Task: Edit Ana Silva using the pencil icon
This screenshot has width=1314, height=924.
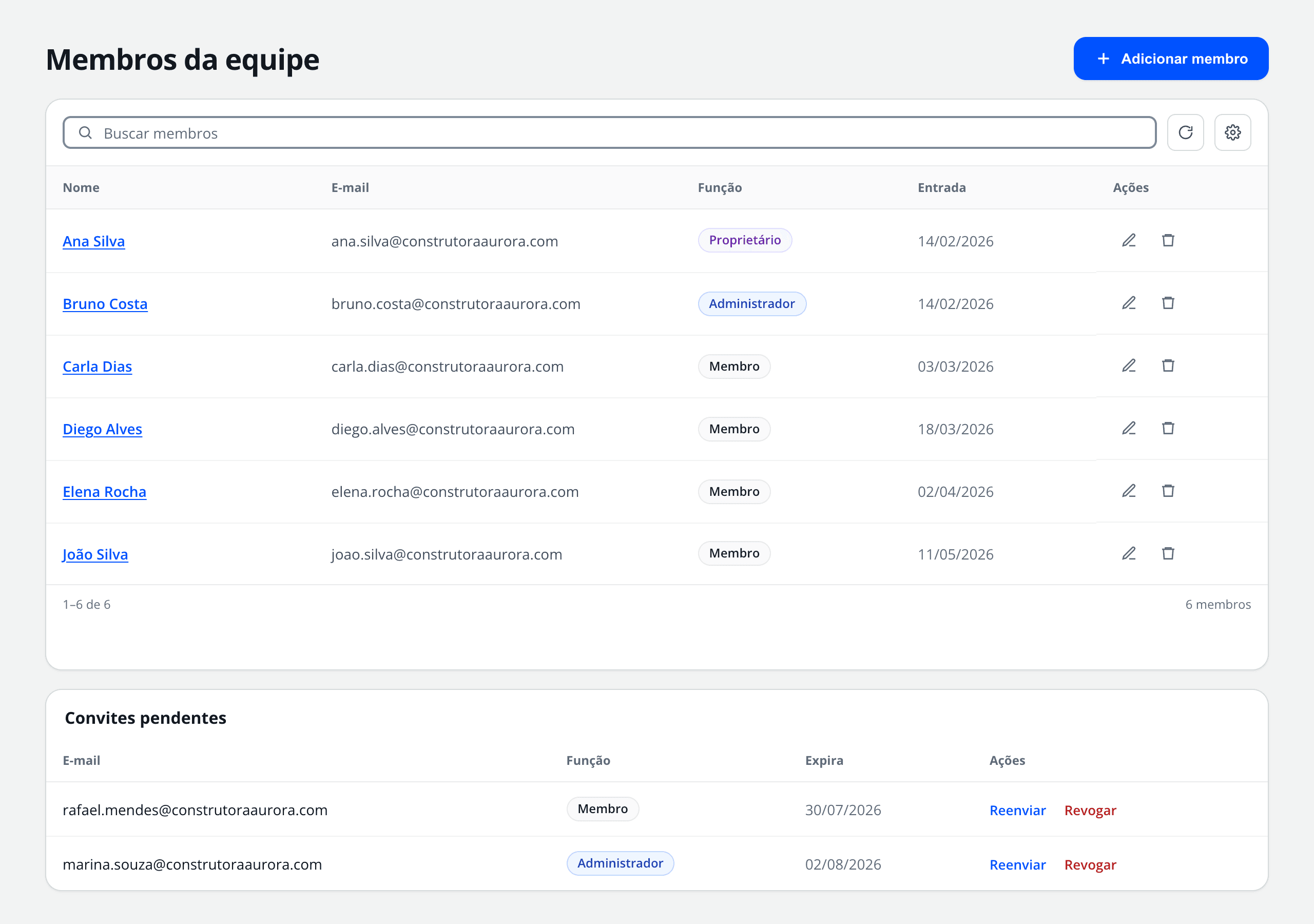Action: (1129, 240)
